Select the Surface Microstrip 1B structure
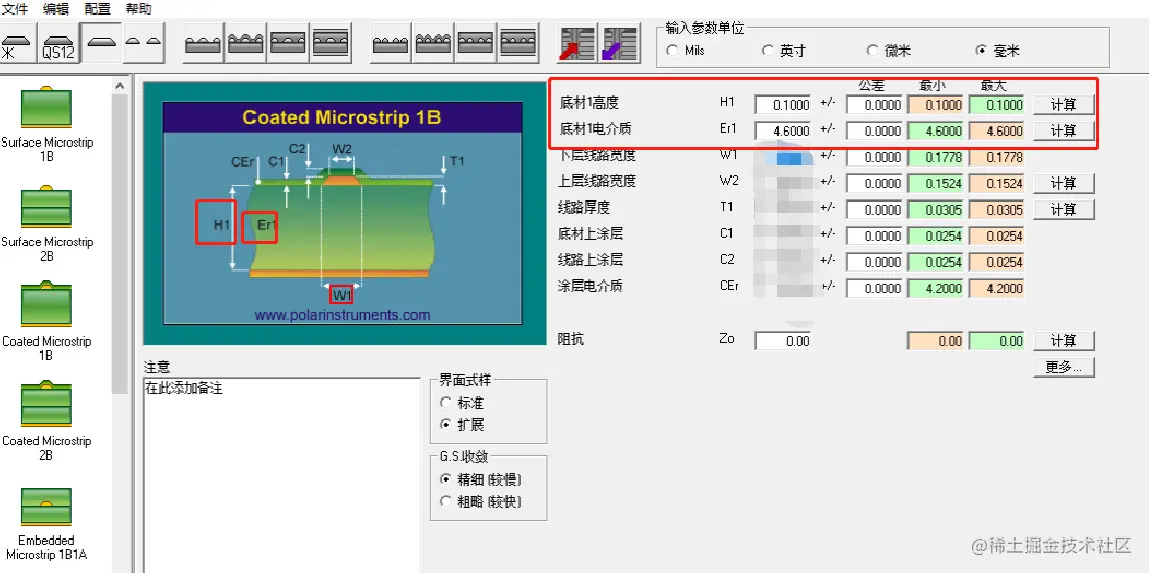 47,124
